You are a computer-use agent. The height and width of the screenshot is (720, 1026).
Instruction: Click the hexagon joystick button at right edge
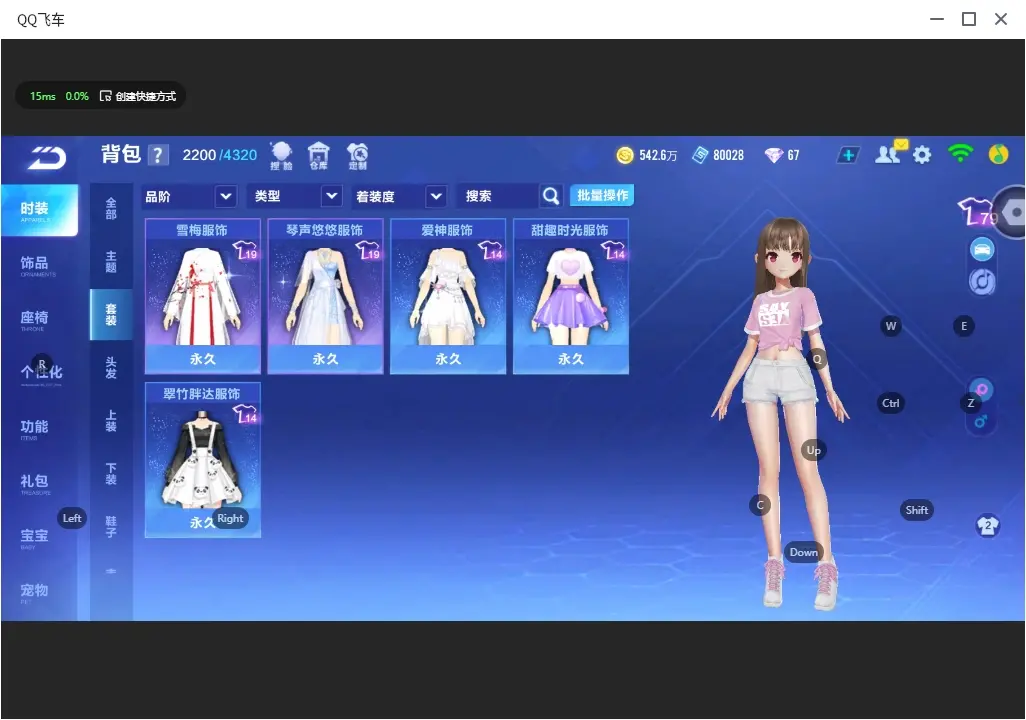pos(1011,213)
